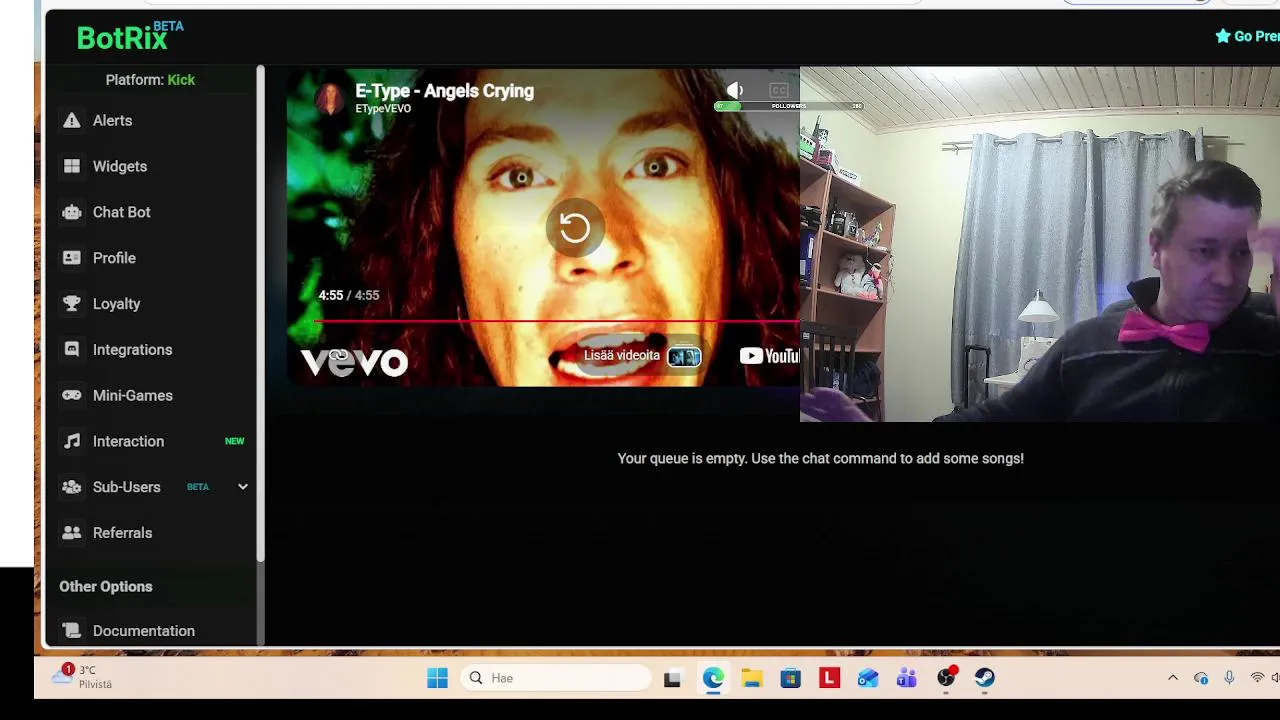1280x720 pixels.
Task: Open the red L app in taskbar
Action: coord(829,678)
